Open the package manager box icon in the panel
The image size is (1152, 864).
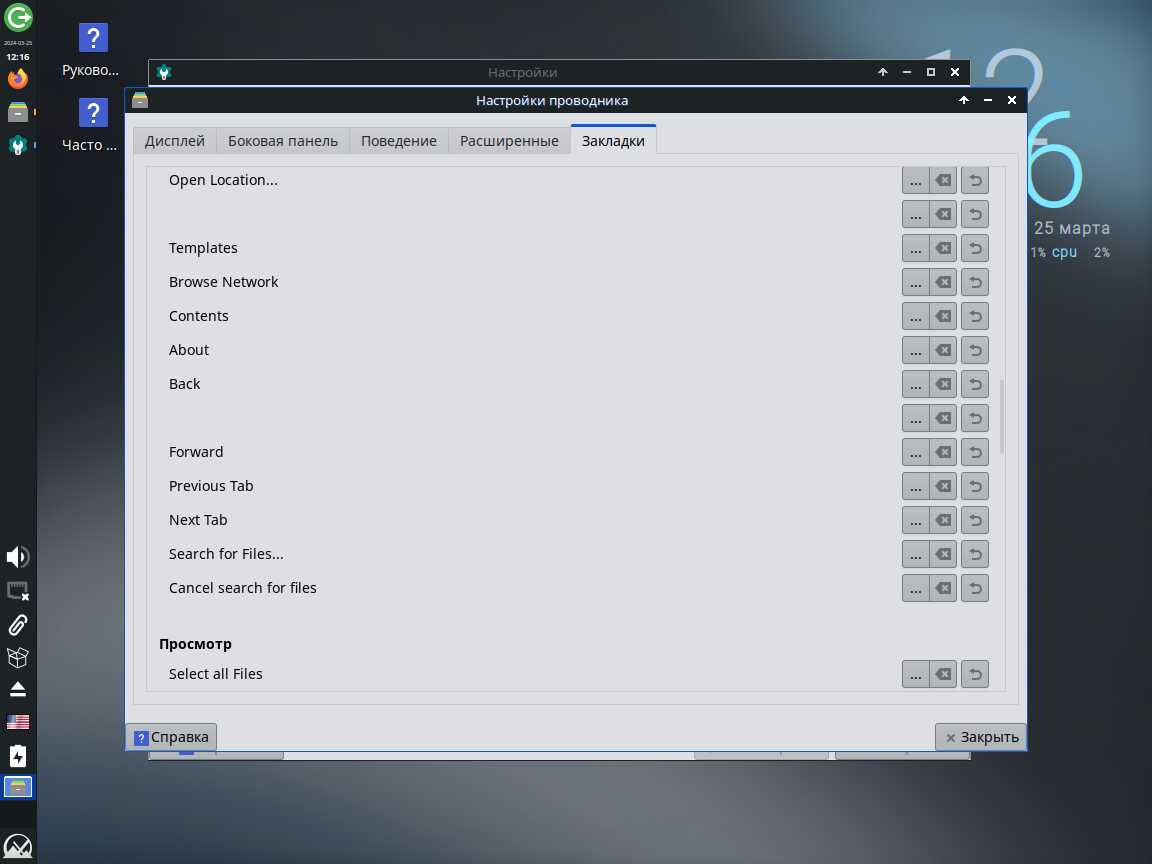[x=18, y=657]
